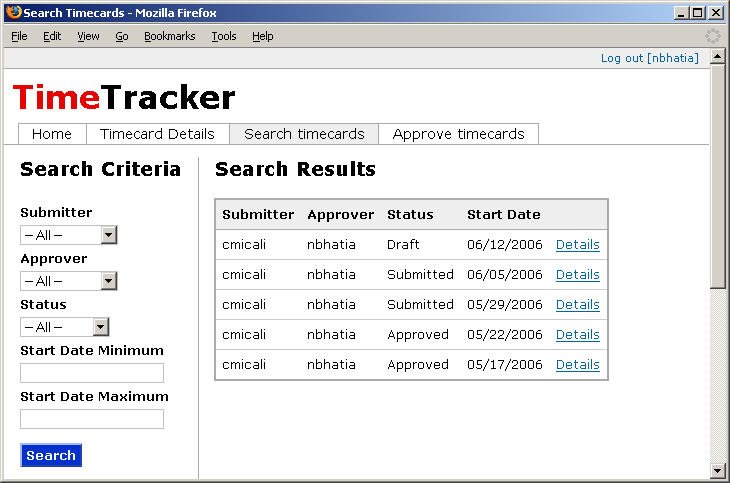Click the scrollbar up arrow

(717, 57)
